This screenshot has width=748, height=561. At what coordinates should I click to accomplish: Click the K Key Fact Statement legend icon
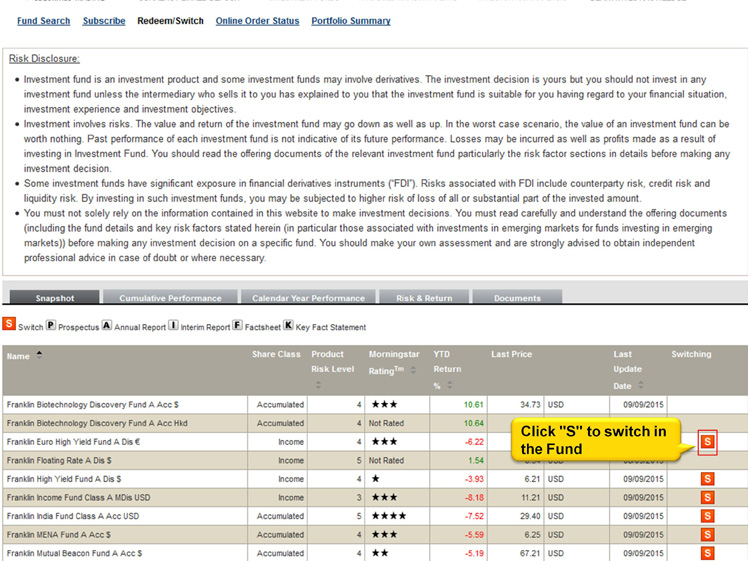(x=288, y=325)
